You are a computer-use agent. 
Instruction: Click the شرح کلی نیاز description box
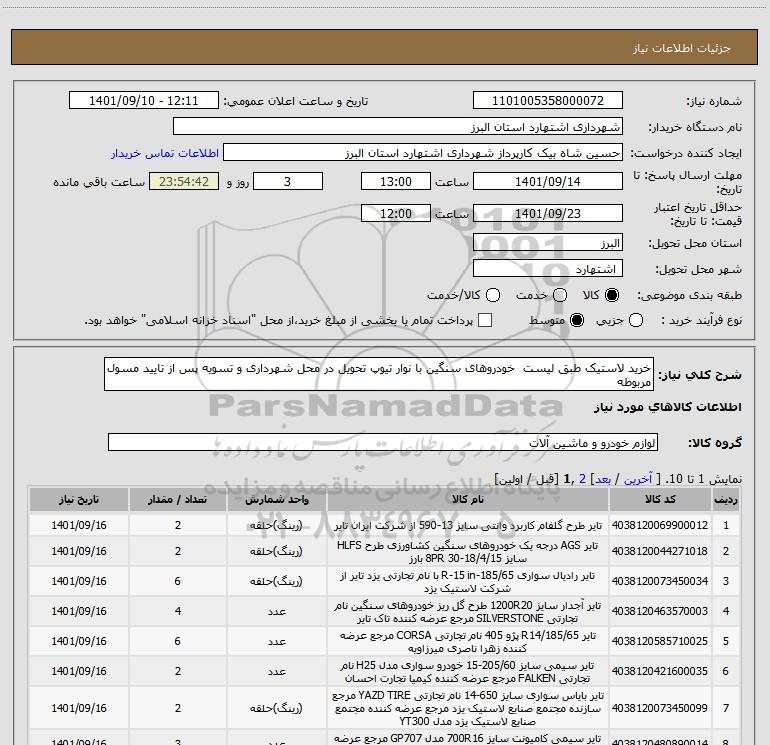pyautogui.click(x=379, y=374)
